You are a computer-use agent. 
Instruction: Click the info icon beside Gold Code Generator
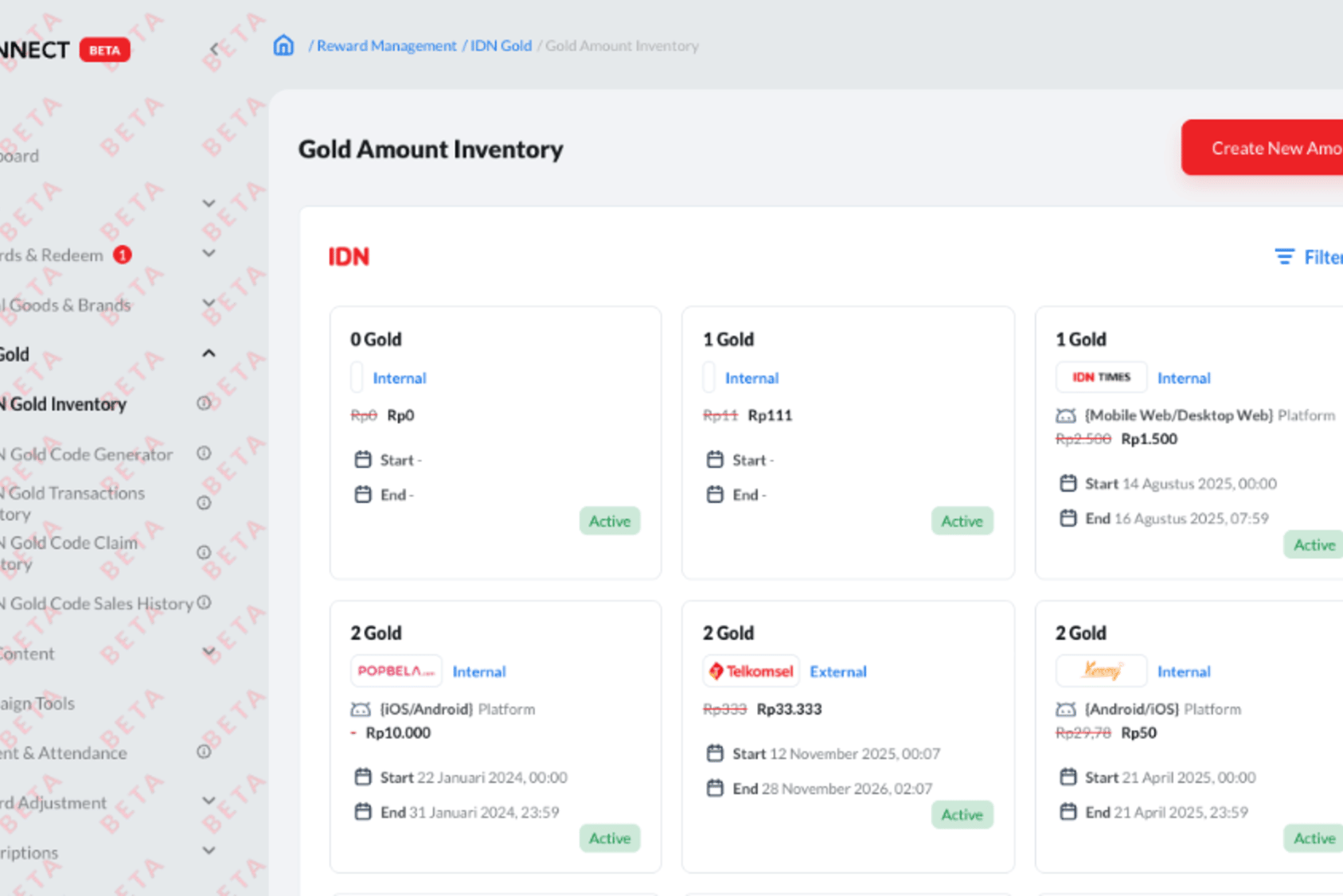[x=204, y=453]
